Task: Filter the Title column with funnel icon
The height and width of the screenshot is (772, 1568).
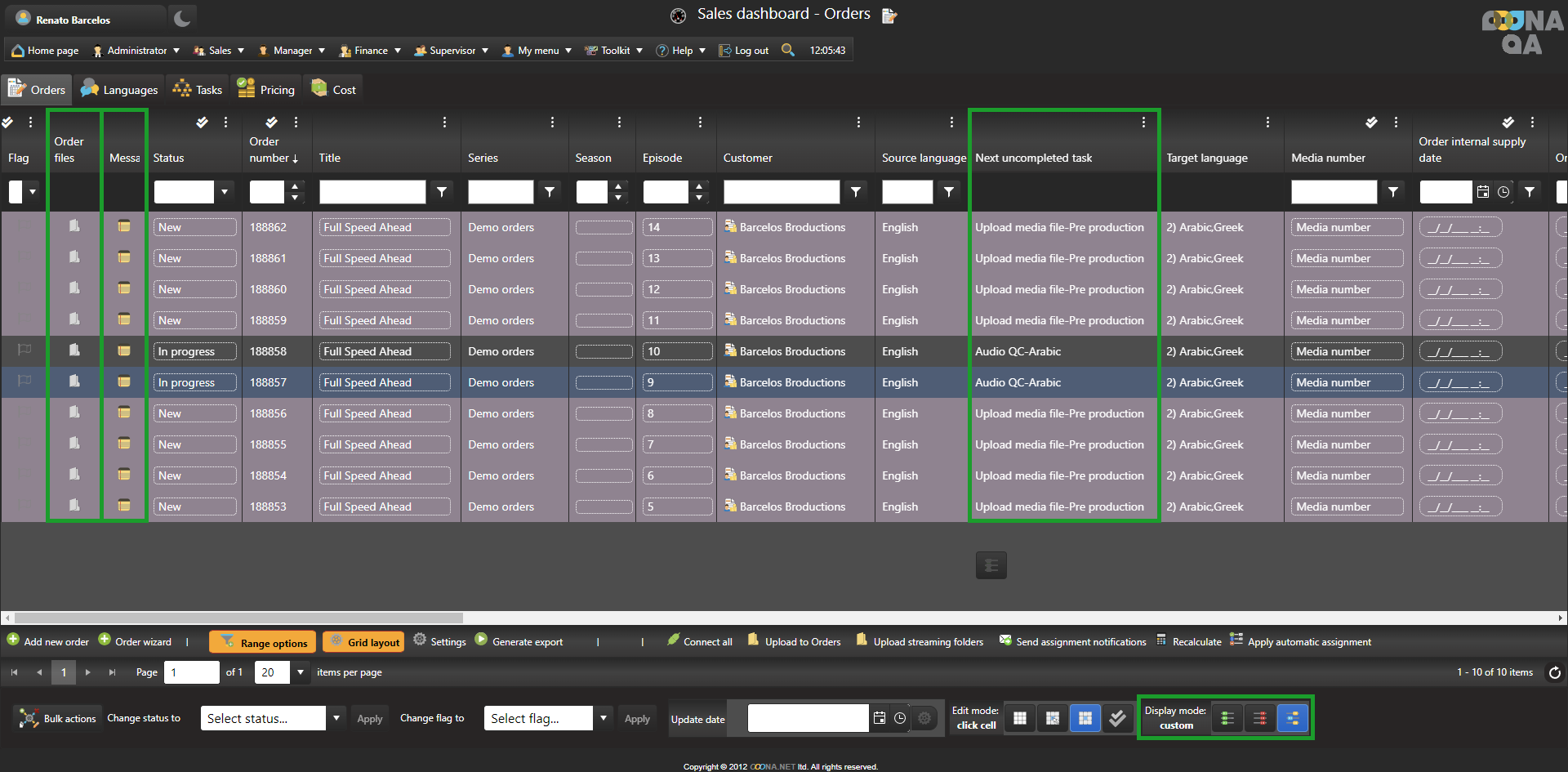Action: point(442,192)
